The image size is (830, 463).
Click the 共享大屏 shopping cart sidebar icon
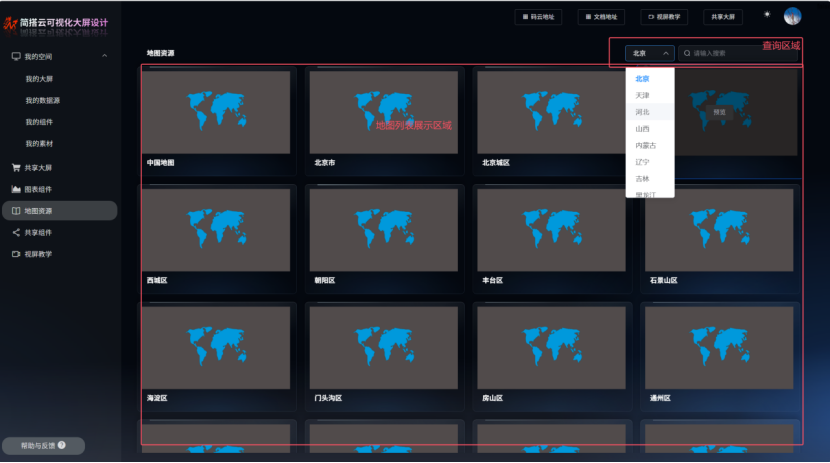point(16,167)
